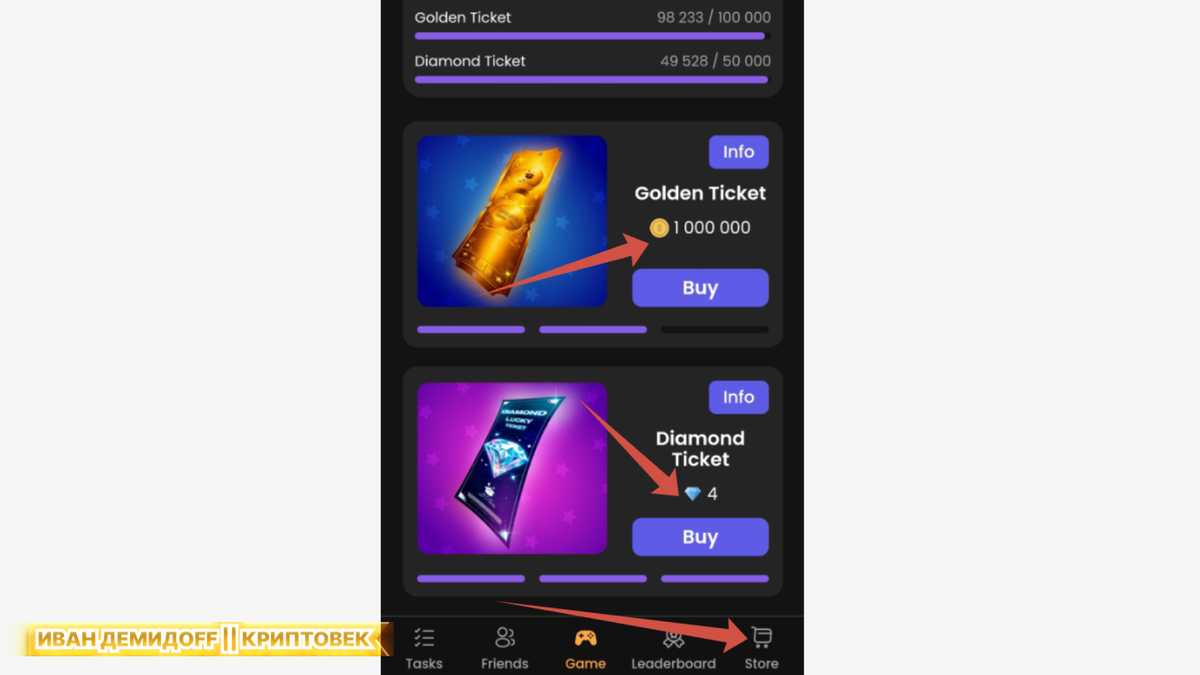This screenshot has height=675, width=1200.
Task: Open Info for Diamond Ticket
Action: (739, 397)
